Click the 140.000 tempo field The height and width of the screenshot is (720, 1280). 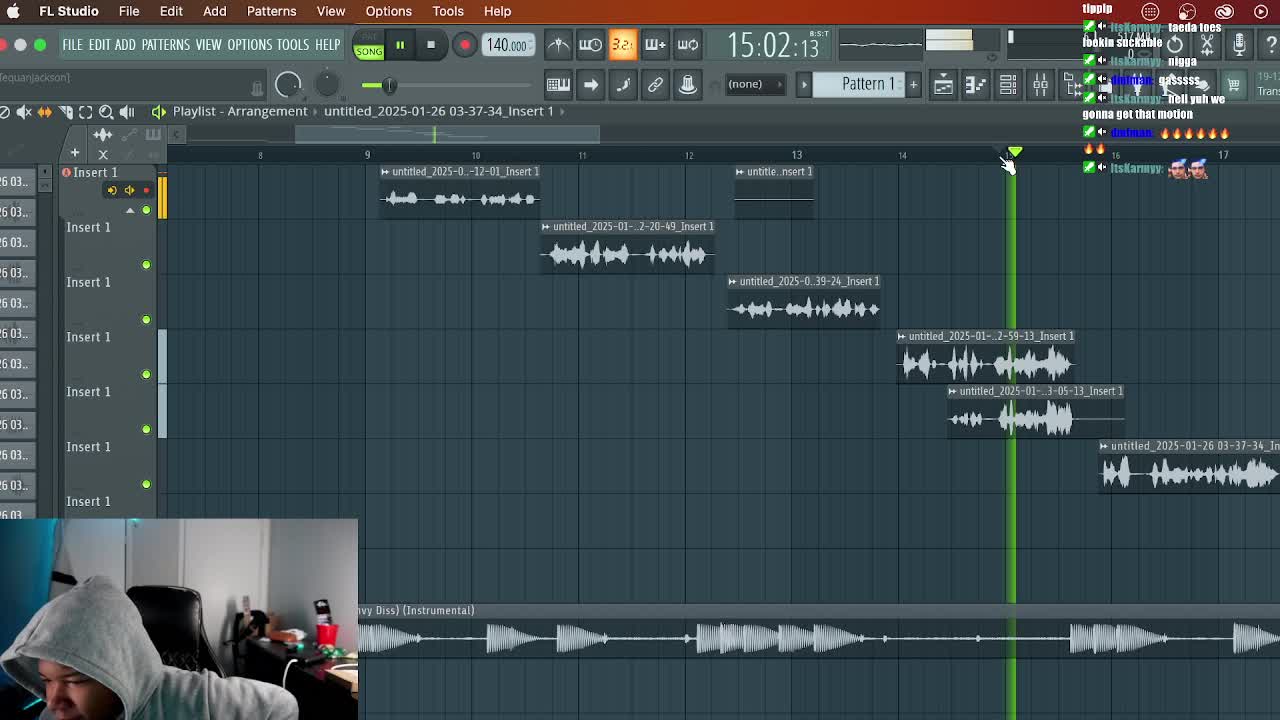coord(507,45)
